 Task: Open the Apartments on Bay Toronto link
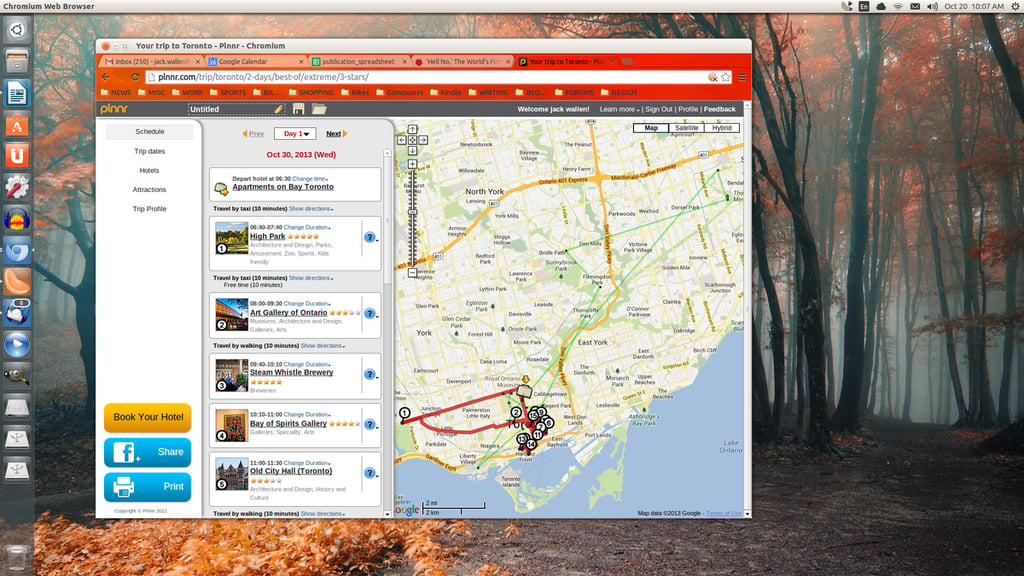tap(283, 187)
